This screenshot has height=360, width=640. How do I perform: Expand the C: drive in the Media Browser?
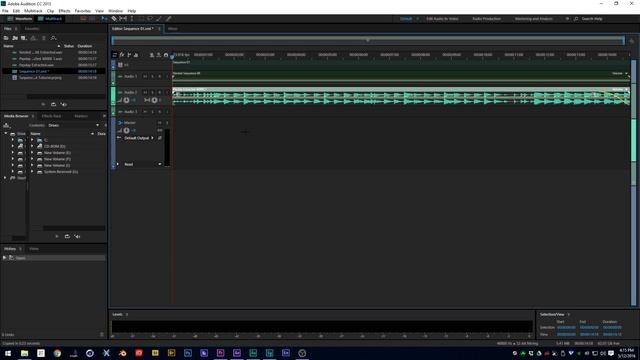click(x=32, y=140)
